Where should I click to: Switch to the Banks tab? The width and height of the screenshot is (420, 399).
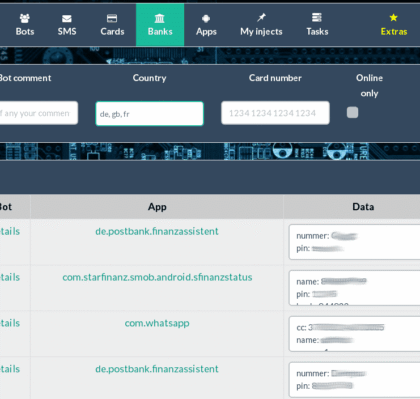coord(160,25)
